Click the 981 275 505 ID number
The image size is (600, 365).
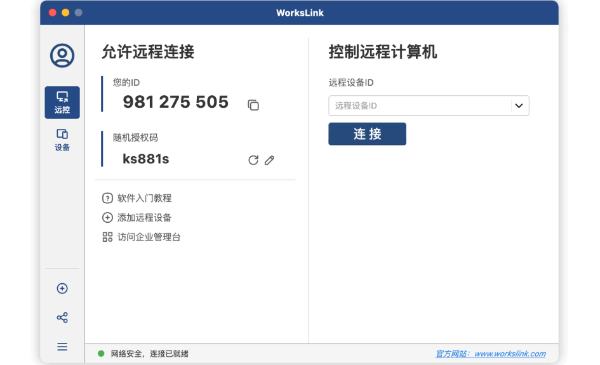[176, 102]
